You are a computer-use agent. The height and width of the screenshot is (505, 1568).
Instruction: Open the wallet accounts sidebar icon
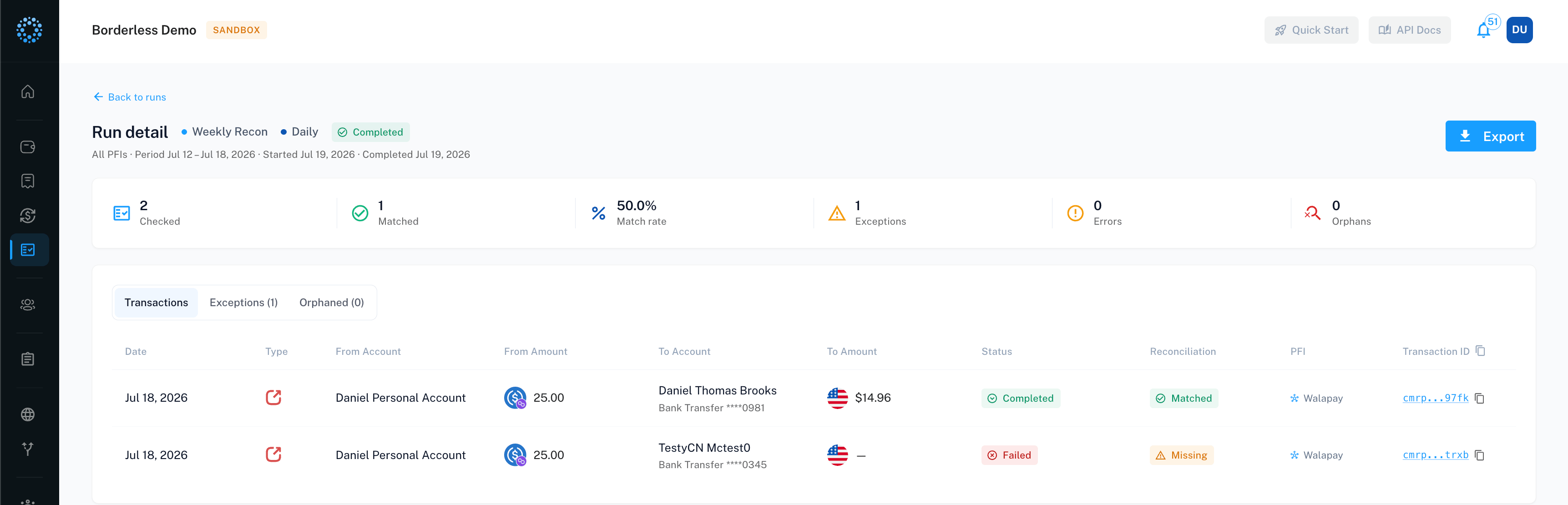(x=28, y=146)
